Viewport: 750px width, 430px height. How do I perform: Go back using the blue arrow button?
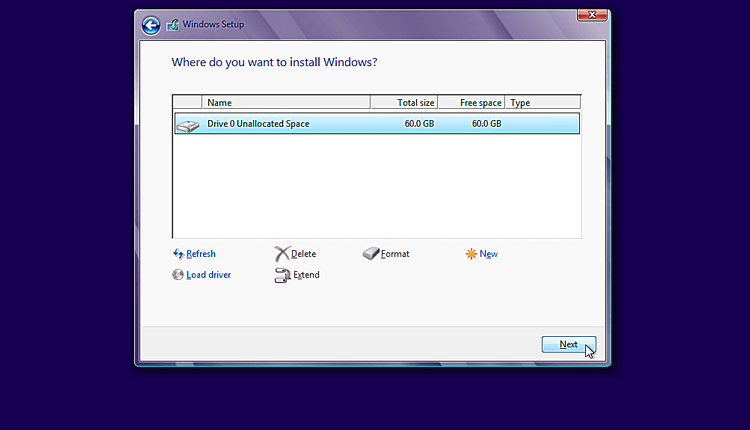coord(151,25)
